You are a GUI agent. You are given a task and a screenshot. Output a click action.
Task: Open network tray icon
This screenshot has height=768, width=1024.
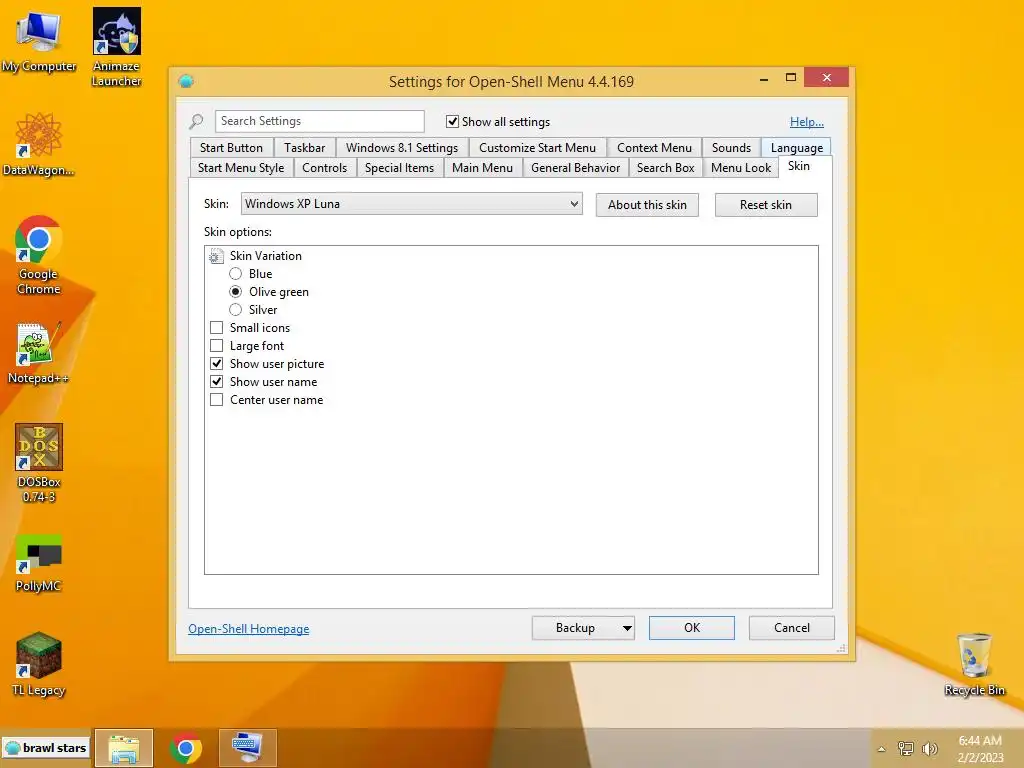coord(905,749)
